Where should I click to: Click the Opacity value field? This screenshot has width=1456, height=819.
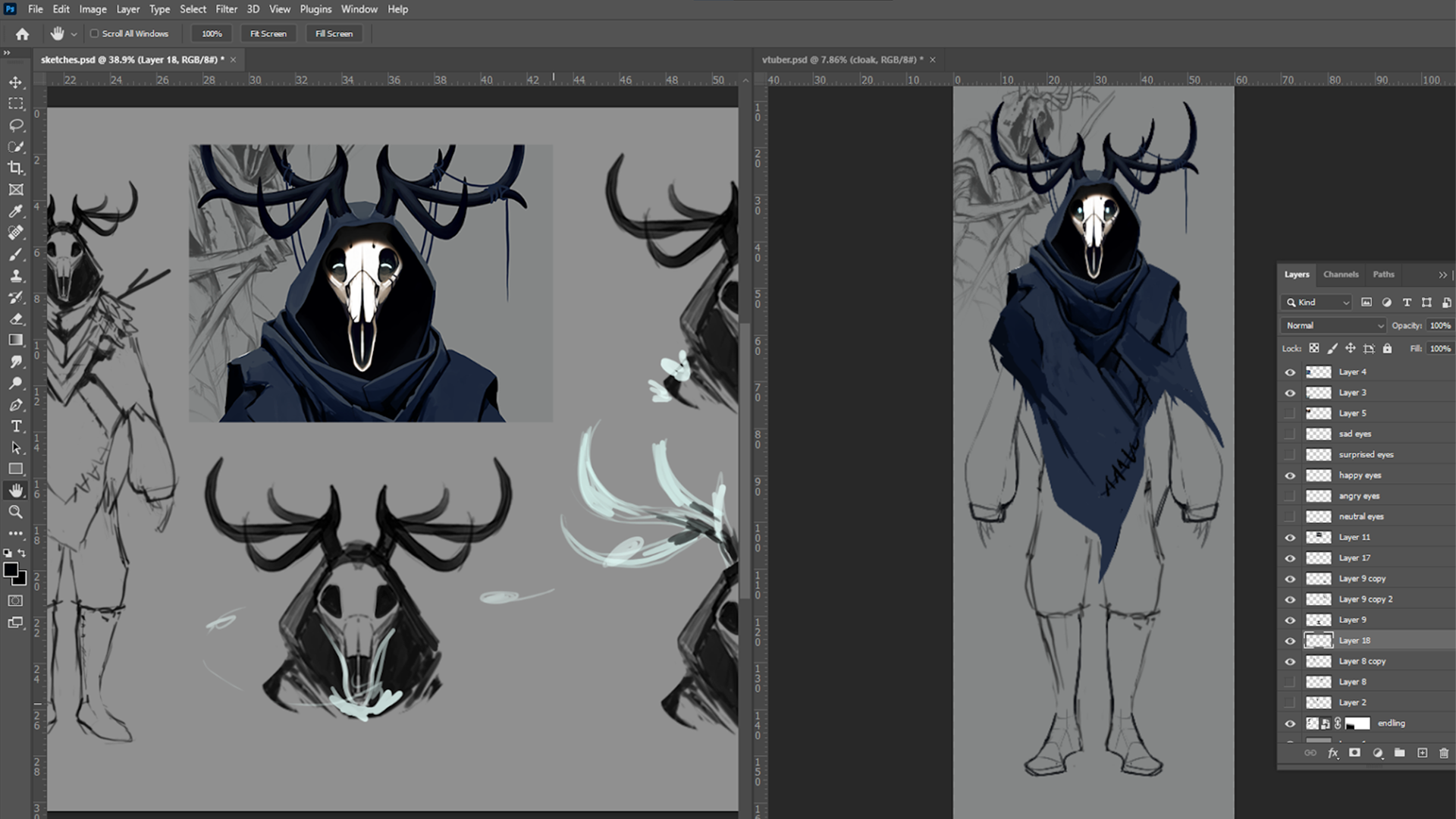tap(1439, 325)
